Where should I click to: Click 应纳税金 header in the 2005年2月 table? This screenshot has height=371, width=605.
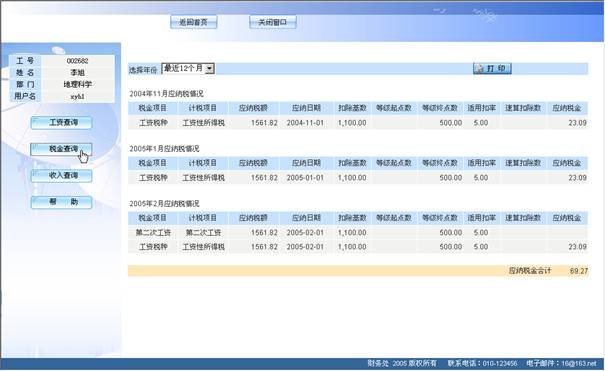[567, 218]
